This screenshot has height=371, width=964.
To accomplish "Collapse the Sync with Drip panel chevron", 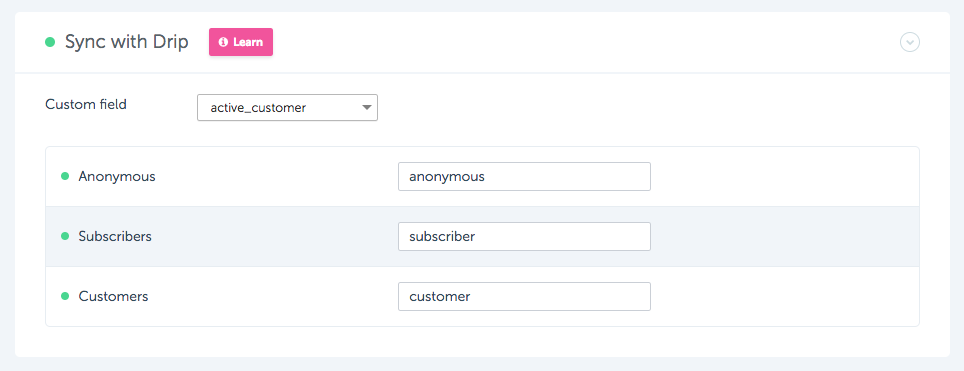I will click(910, 42).
